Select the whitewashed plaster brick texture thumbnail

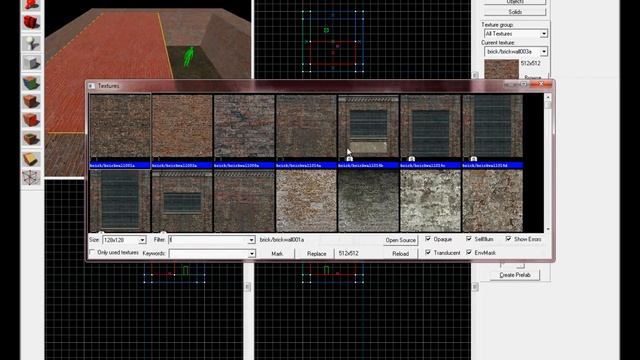tap(430, 201)
